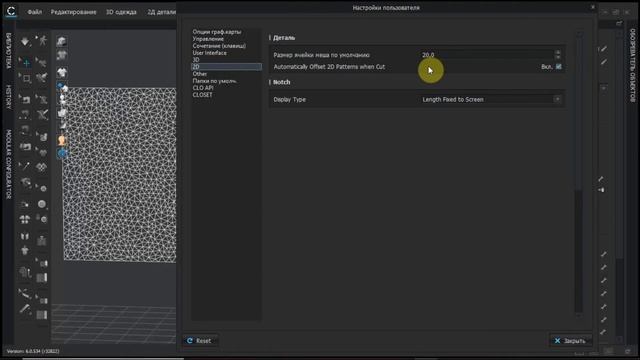
Task: Toggle the Вкл. Automatically Offset 2D Patterns checkbox
Action: click(558, 67)
